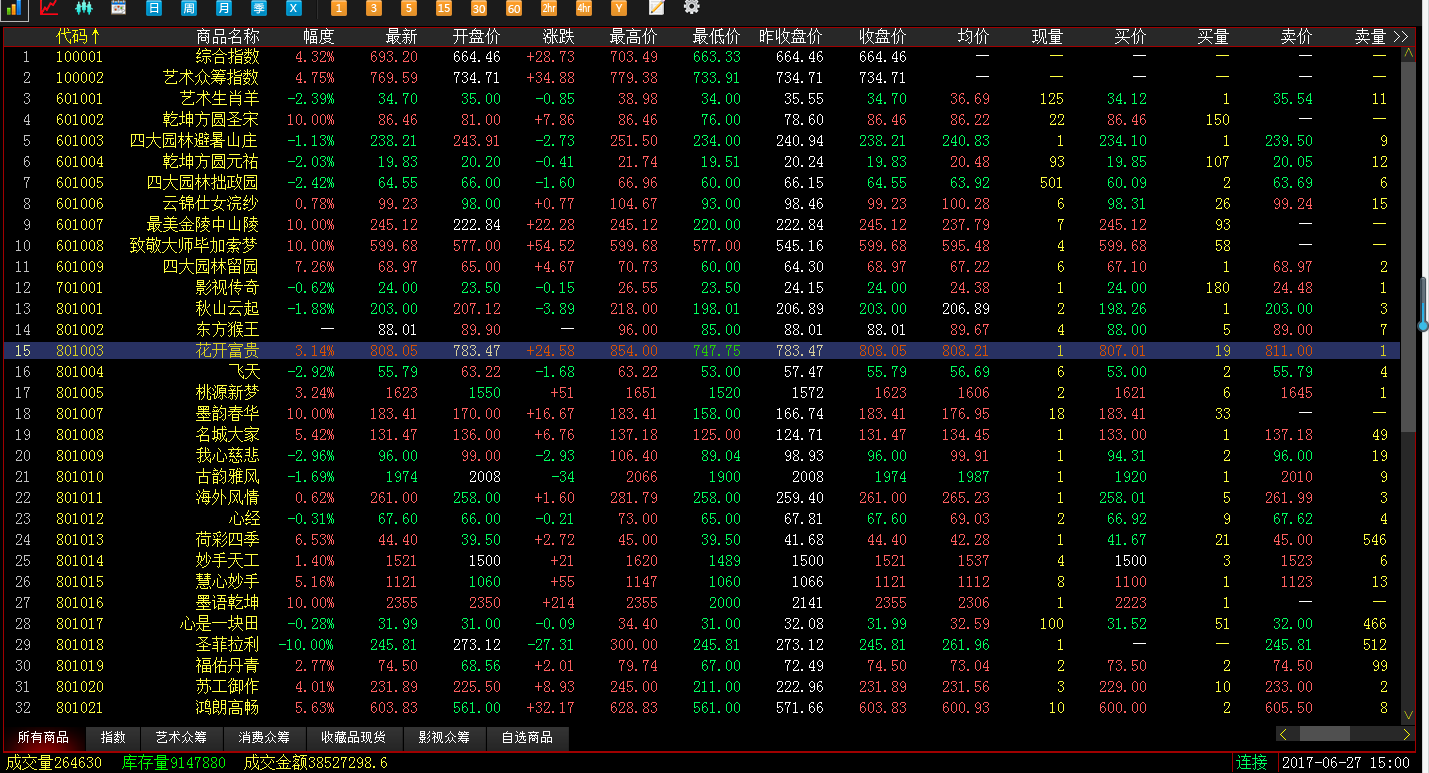
Task: Select row 圣菲拉利
Action: click(x=701, y=644)
